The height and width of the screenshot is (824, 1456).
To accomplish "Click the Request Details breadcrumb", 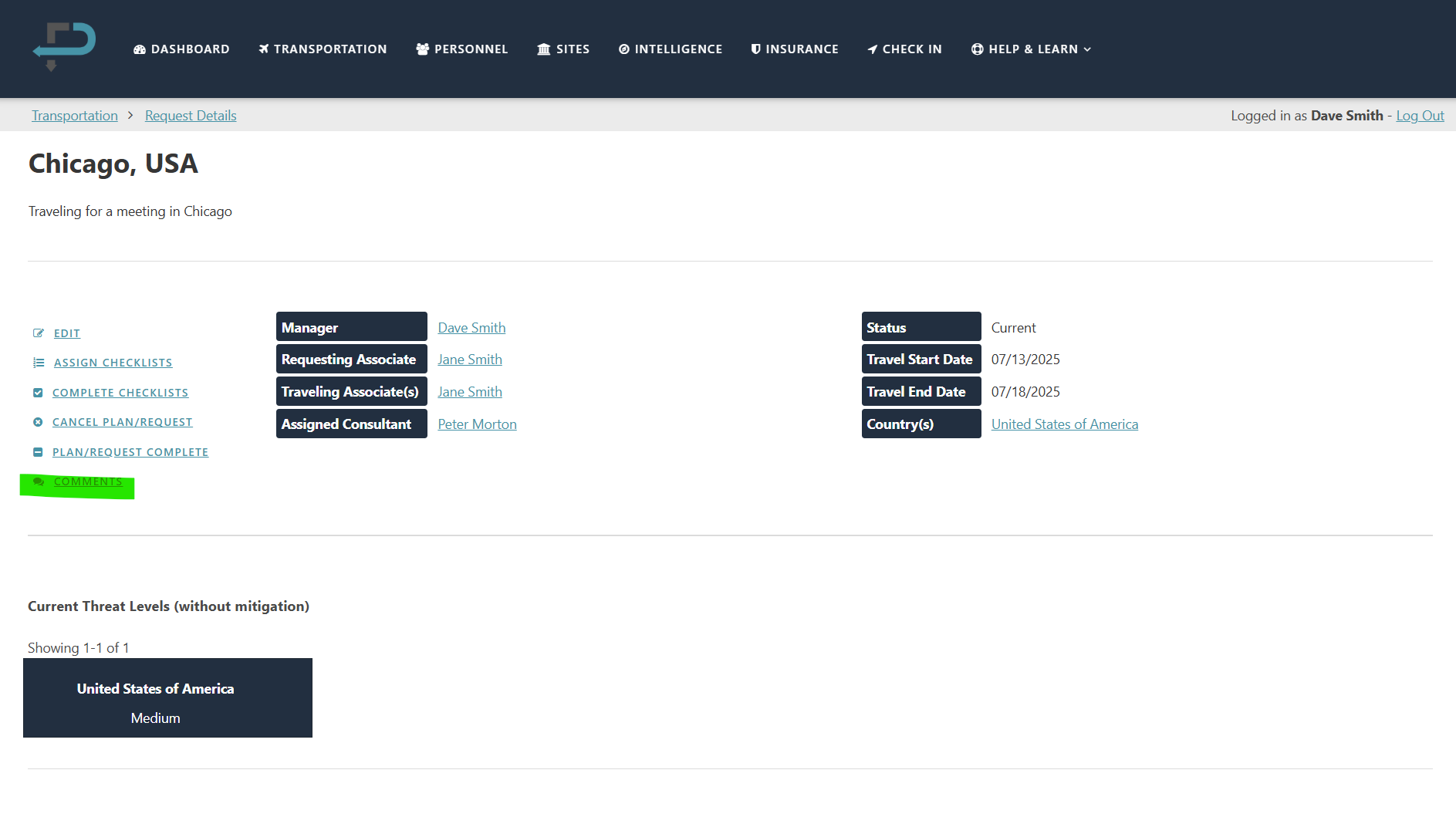I will tap(190, 115).
